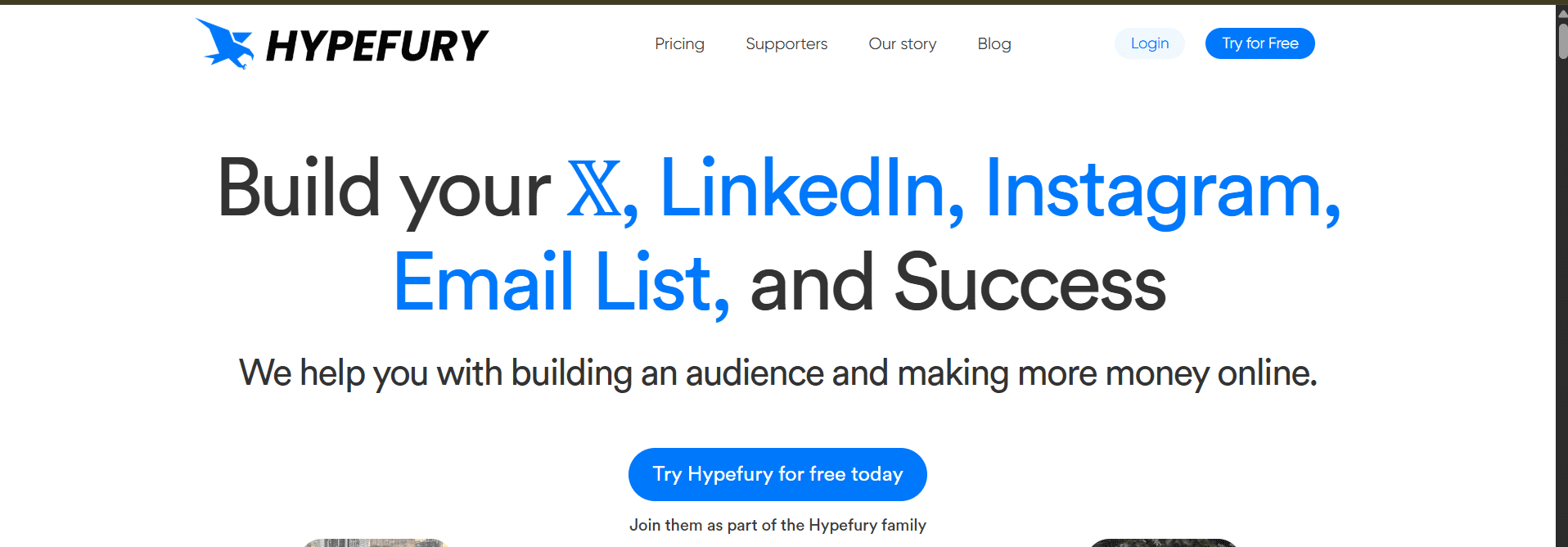
Task: Click the HYPEFURY wordmark in the header
Action: point(377,44)
